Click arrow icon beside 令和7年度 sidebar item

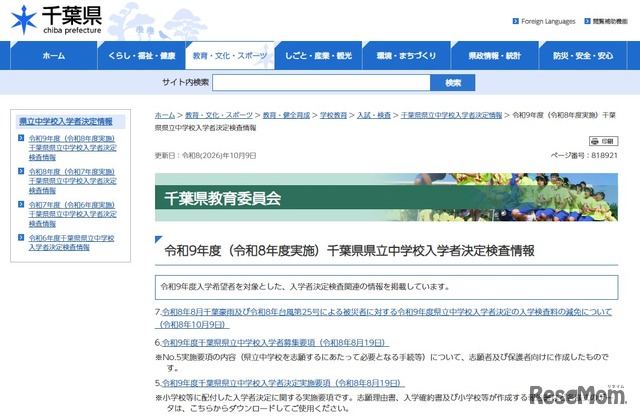point(21,204)
